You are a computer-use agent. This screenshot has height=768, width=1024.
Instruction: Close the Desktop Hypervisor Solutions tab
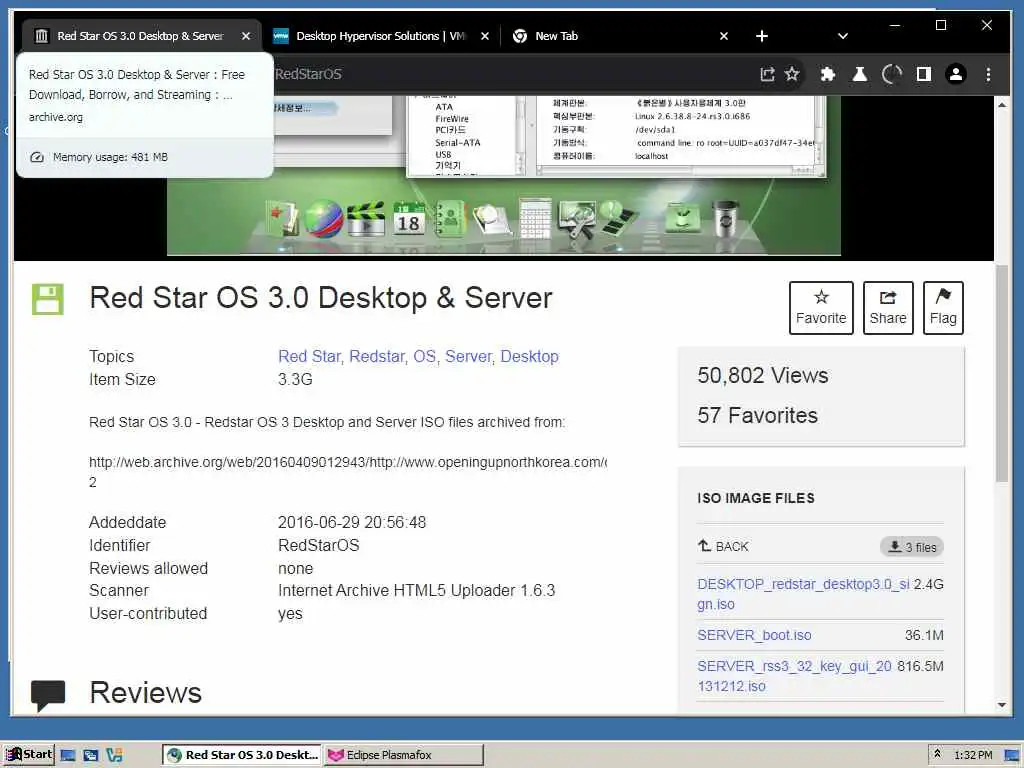(x=485, y=36)
